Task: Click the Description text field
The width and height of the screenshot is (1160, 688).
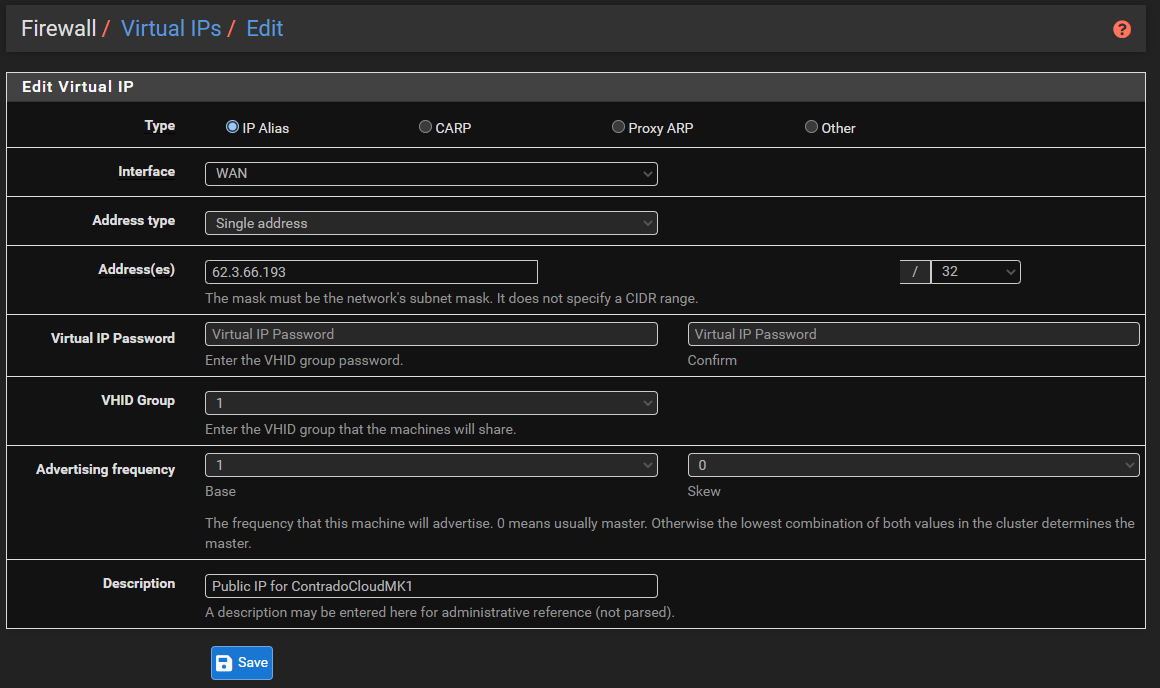Action: click(x=431, y=586)
